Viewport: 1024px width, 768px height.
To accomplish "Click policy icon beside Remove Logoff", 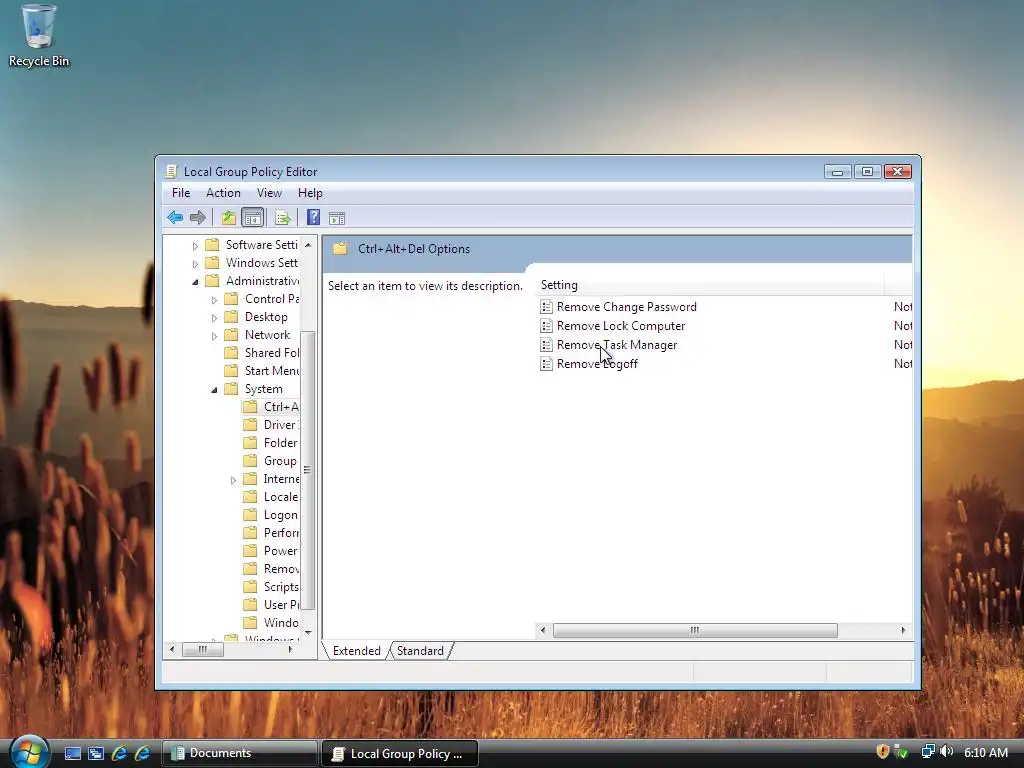I will 547,364.
